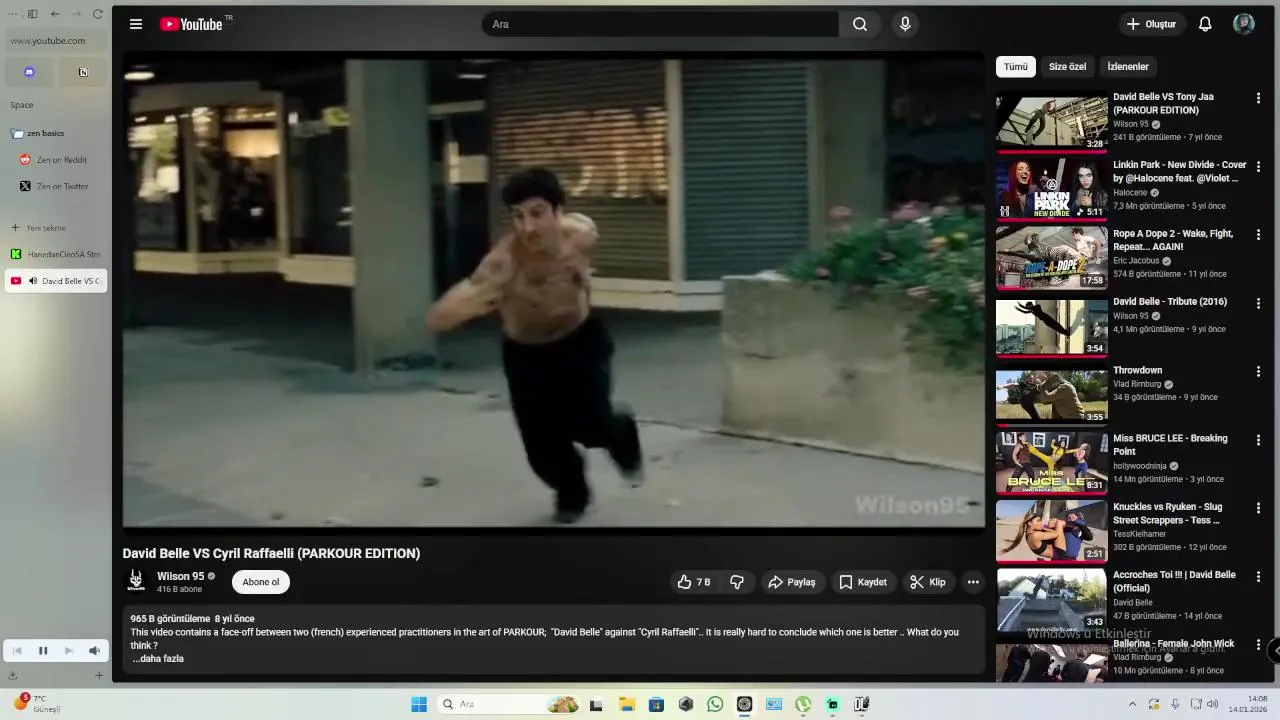Open David Belle - Tribute (2016) title
This screenshot has height=720, width=1280.
pos(1170,302)
